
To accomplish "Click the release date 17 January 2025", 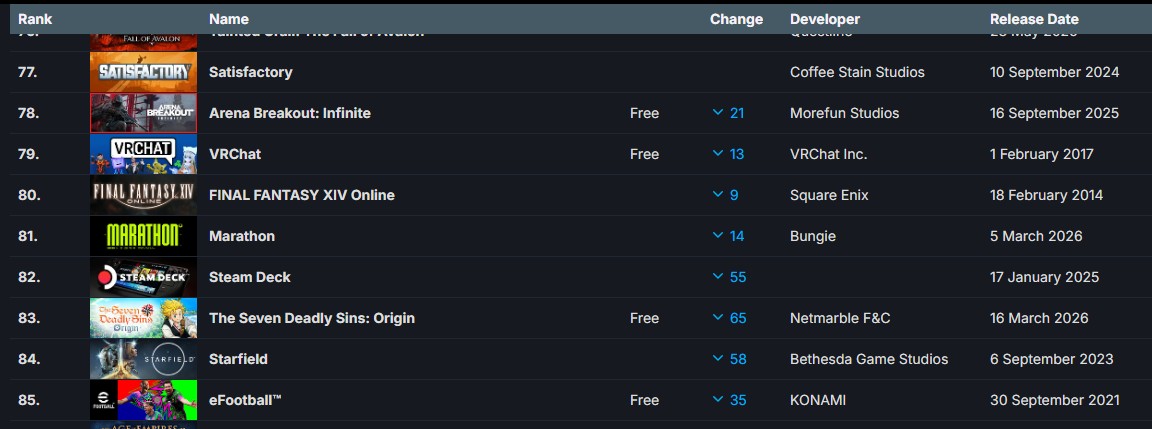I will (1045, 278).
